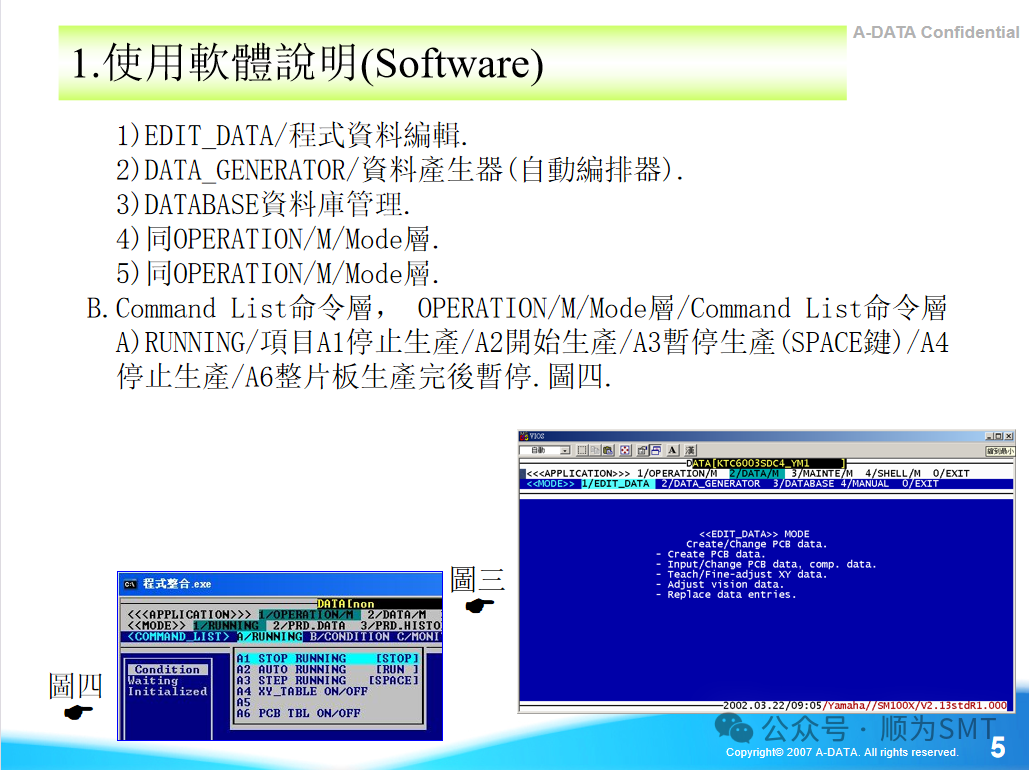Select 3/MAINTE/M in VIOS application row

pyautogui.click(x=822, y=473)
